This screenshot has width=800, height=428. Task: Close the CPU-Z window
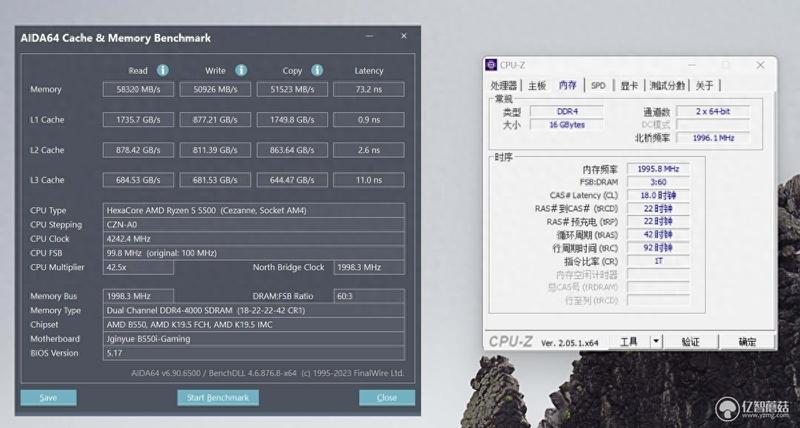(760, 65)
